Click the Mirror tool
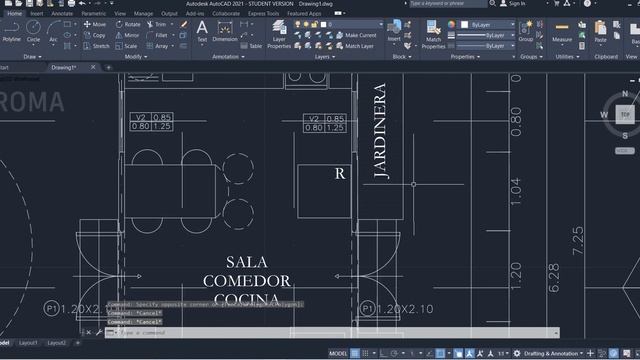The height and width of the screenshot is (360, 640). pos(127,36)
